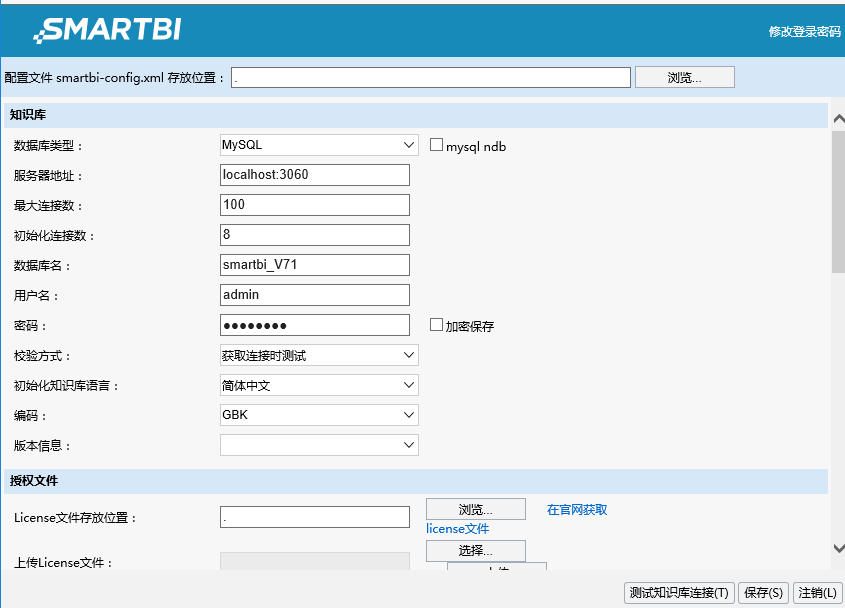845x608 pixels.
Task: Click the 上传License文件 disabled field
Action: (x=315, y=561)
